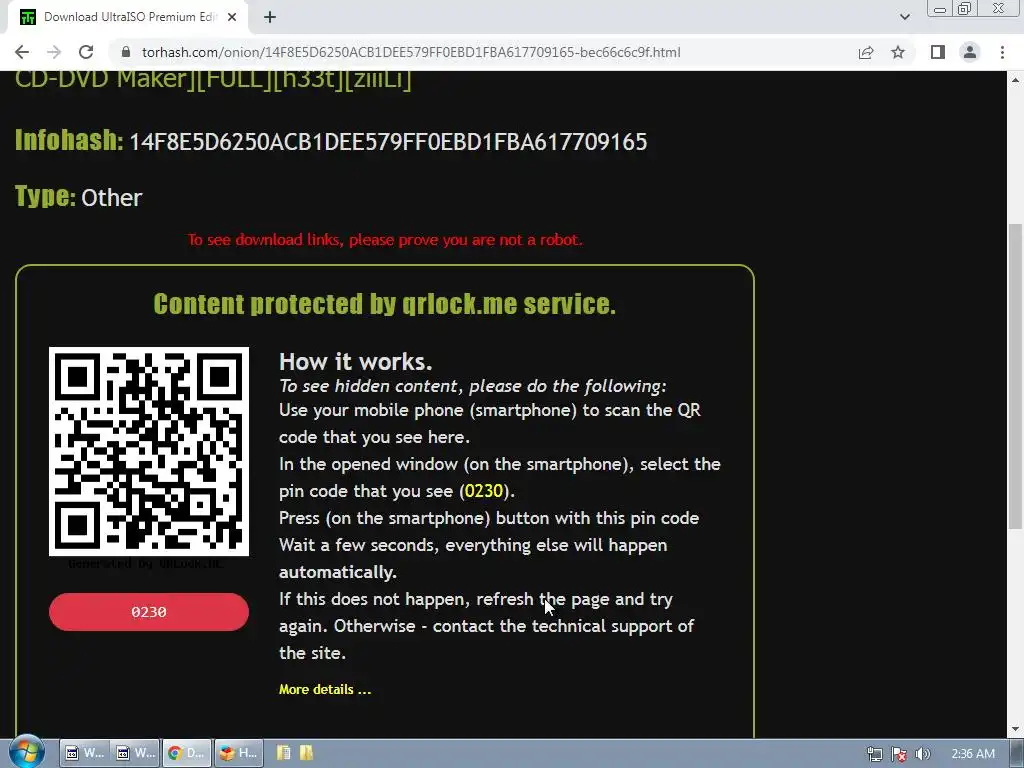The image size is (1024, 768).
Task: Expand the tab search chevron
Action: pos(904,17)
